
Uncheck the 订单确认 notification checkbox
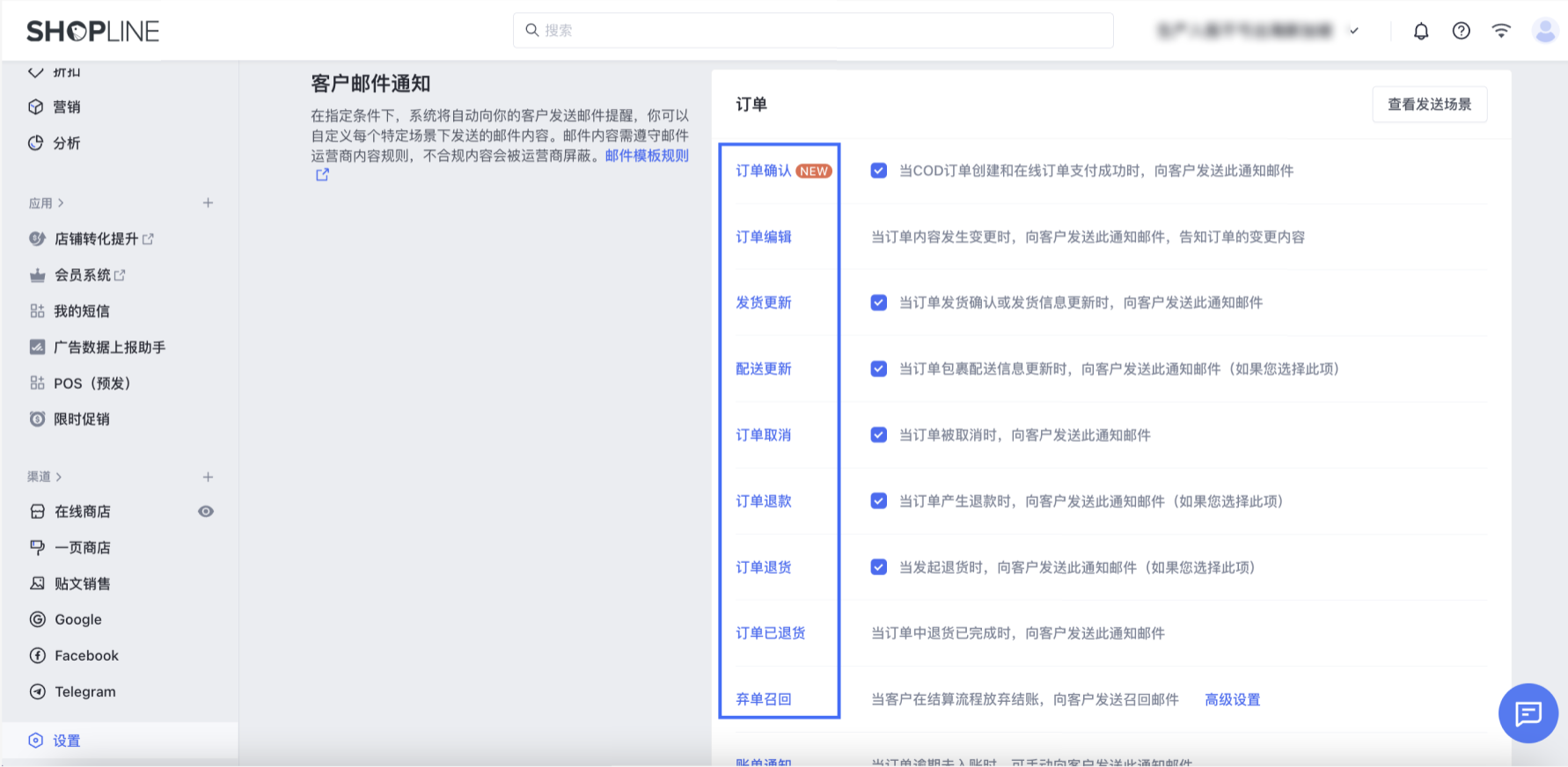pos(878,171)
